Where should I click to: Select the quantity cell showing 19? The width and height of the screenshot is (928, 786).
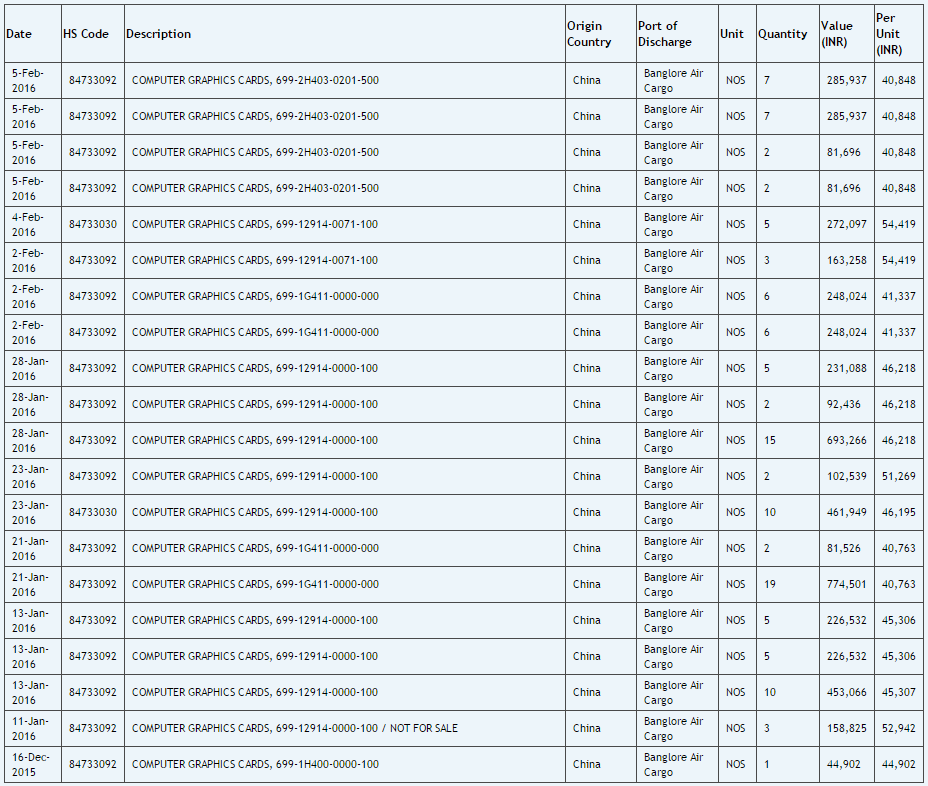point(769,584)
